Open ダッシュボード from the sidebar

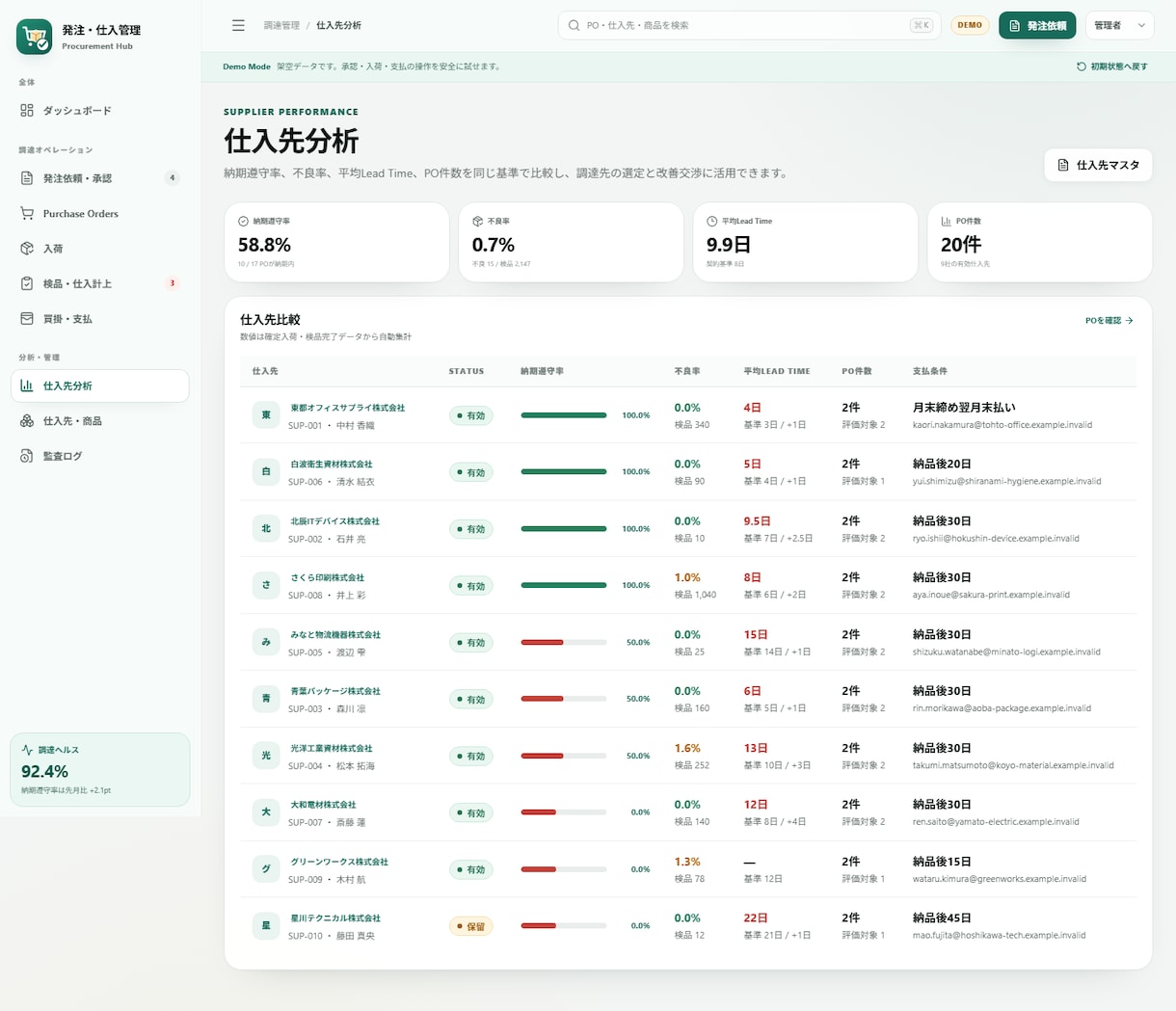[100, 111]
